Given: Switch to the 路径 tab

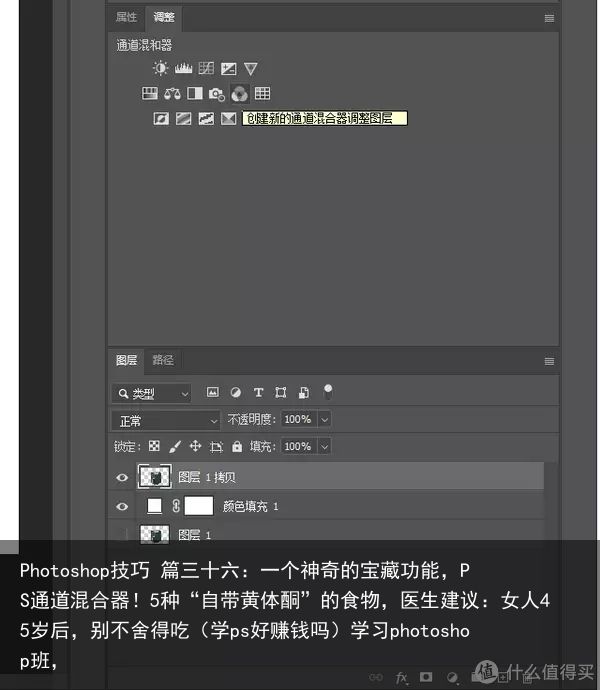Looking at the screenshot, I should [162, 360].
